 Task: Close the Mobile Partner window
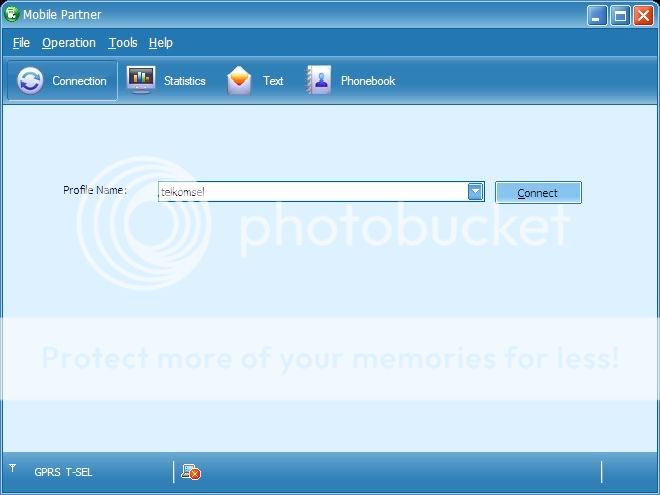[x=644, y=16]
